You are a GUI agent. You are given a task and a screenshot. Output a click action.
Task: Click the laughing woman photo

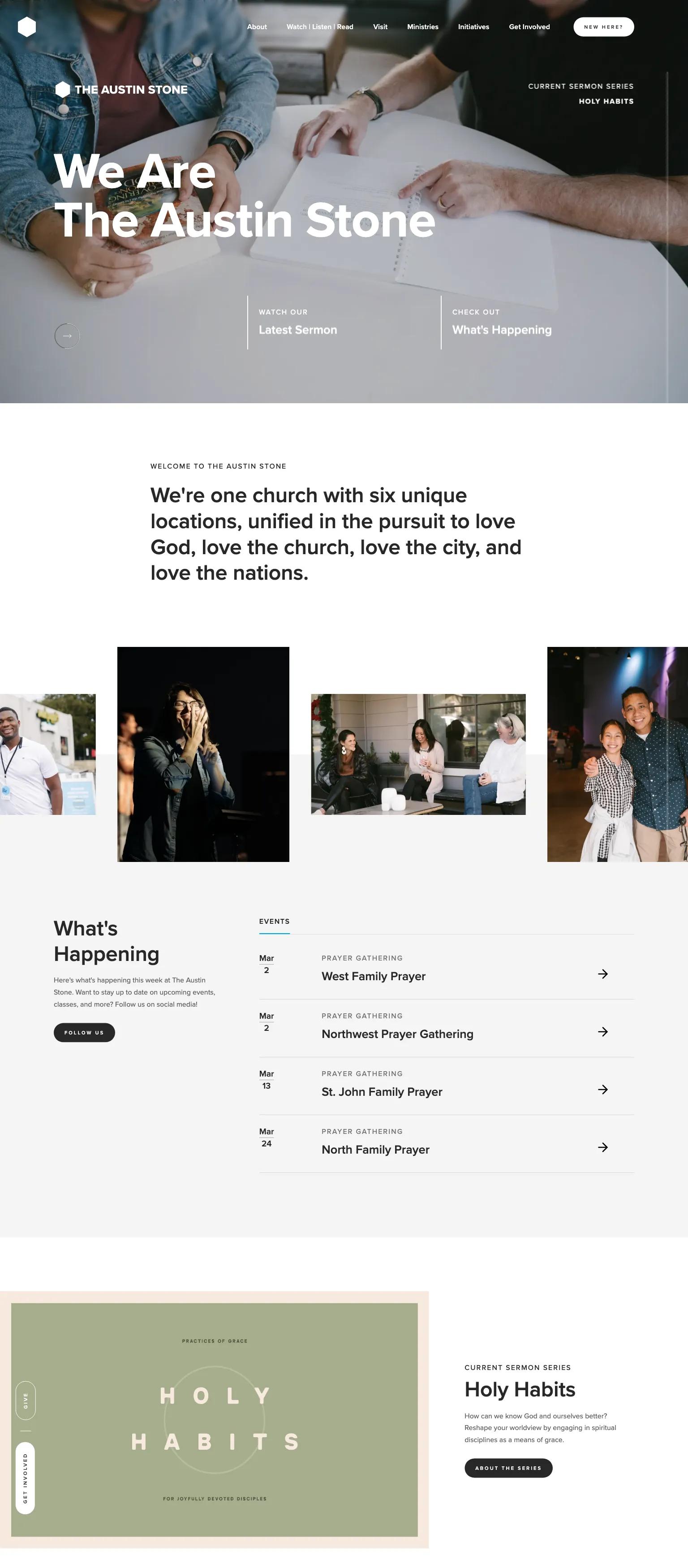point(203,754)
